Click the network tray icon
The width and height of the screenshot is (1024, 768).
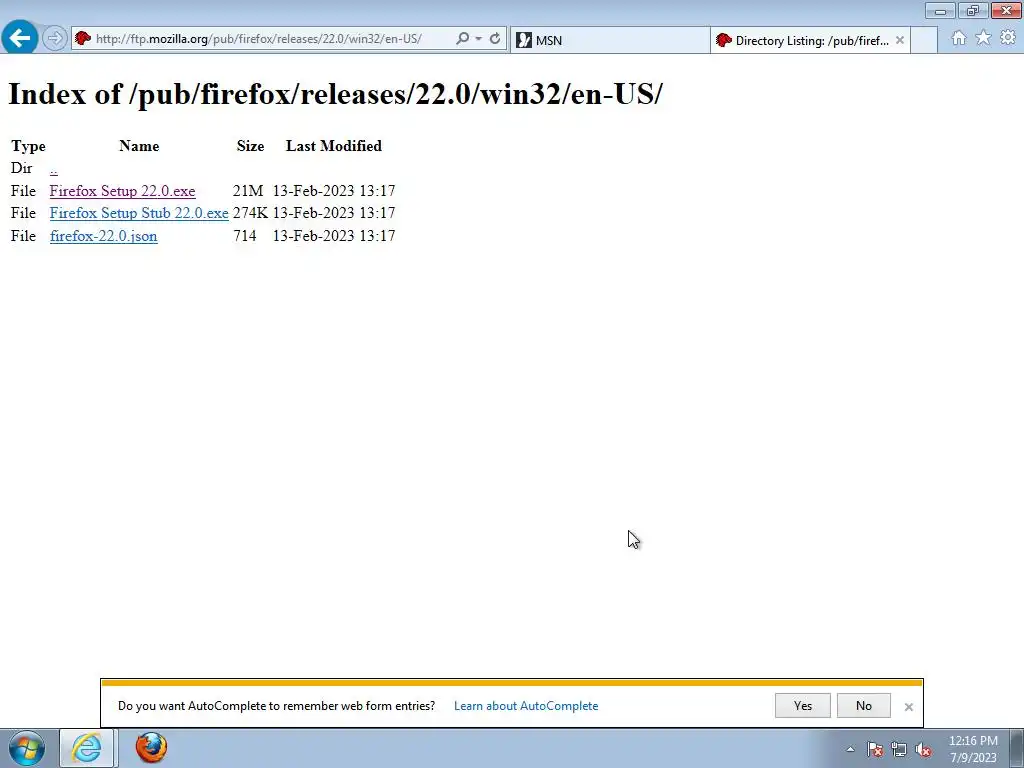pos(899,750)
